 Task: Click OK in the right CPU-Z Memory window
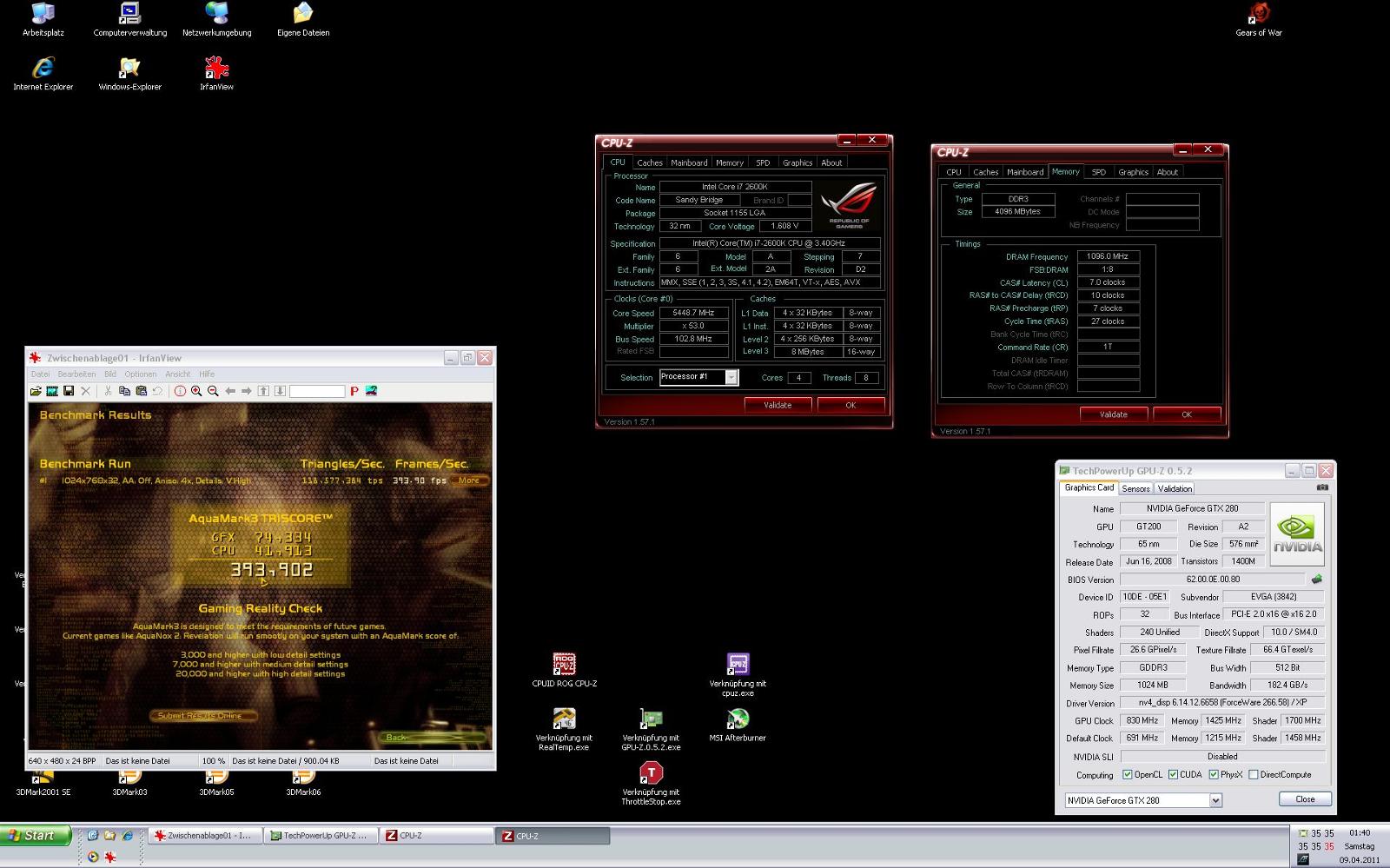pyautogui.click(x=1187, y=414)
